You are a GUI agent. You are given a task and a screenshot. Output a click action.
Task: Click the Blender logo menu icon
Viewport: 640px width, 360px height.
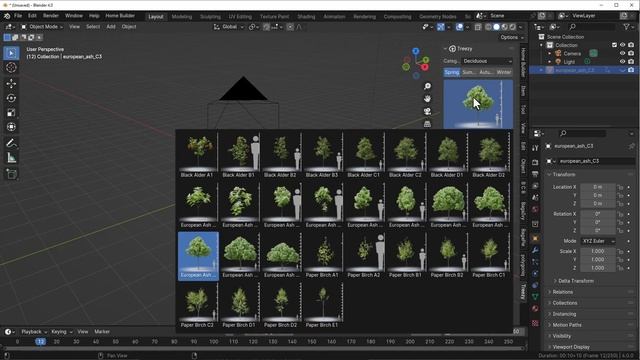click(x=7, y=16)
